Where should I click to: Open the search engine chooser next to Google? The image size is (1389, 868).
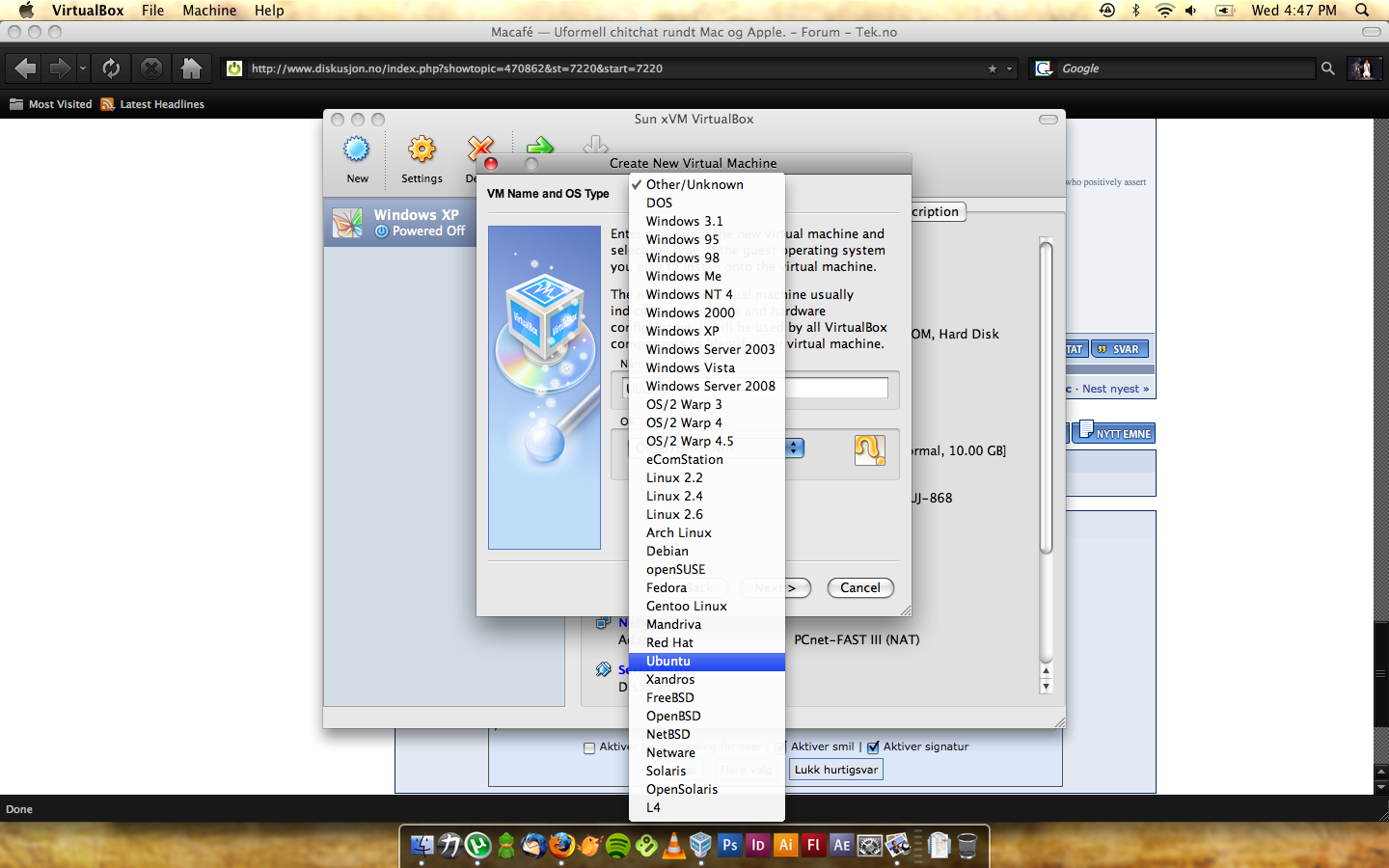[1044, 68]
